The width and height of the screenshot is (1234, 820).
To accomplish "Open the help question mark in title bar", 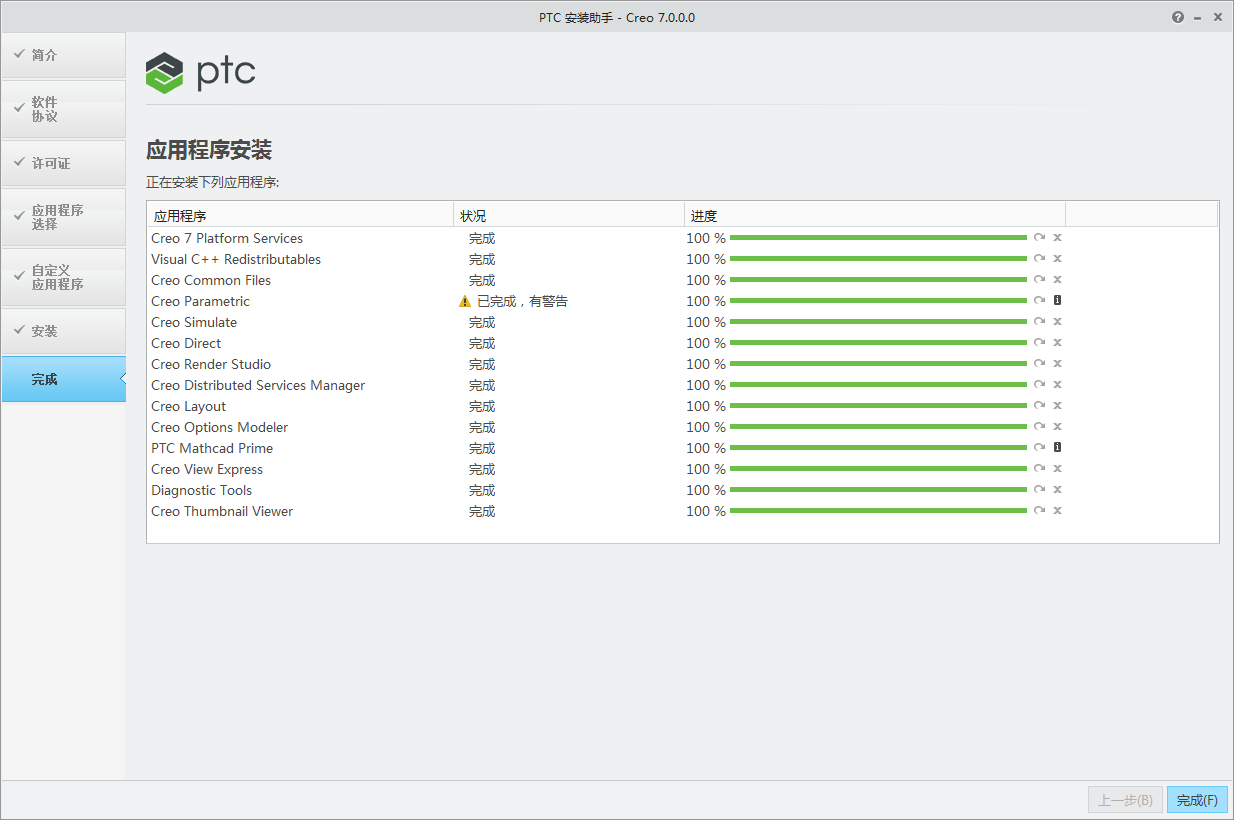I will 1178,17.
